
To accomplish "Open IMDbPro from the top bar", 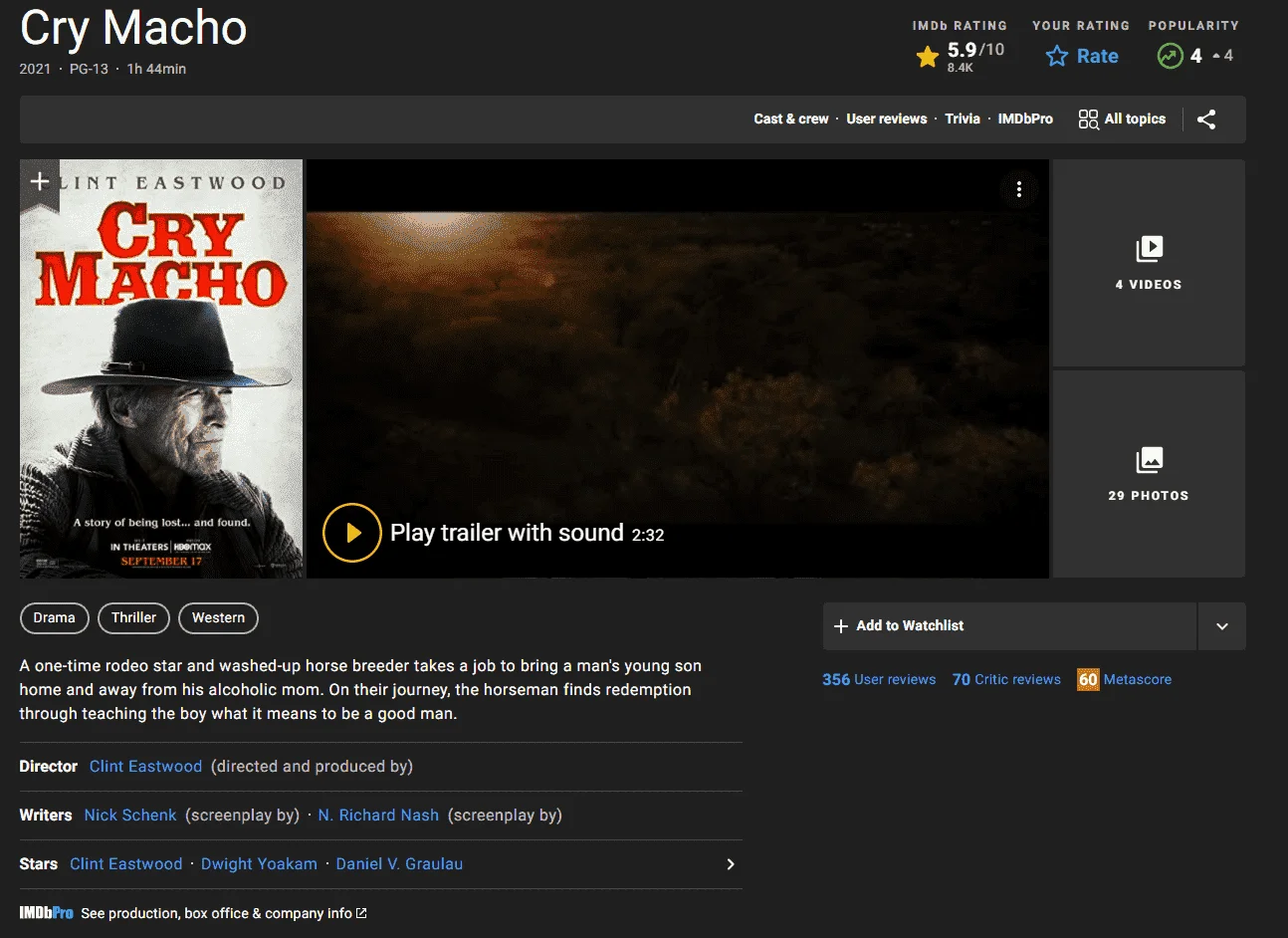I will click(x=1025, y=118).
